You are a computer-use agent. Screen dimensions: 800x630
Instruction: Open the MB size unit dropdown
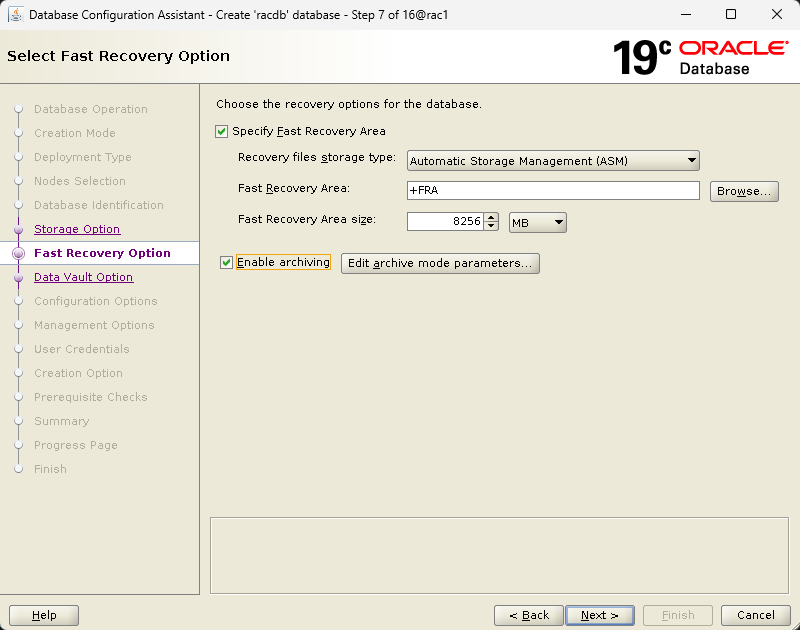(x=538, y=222)
